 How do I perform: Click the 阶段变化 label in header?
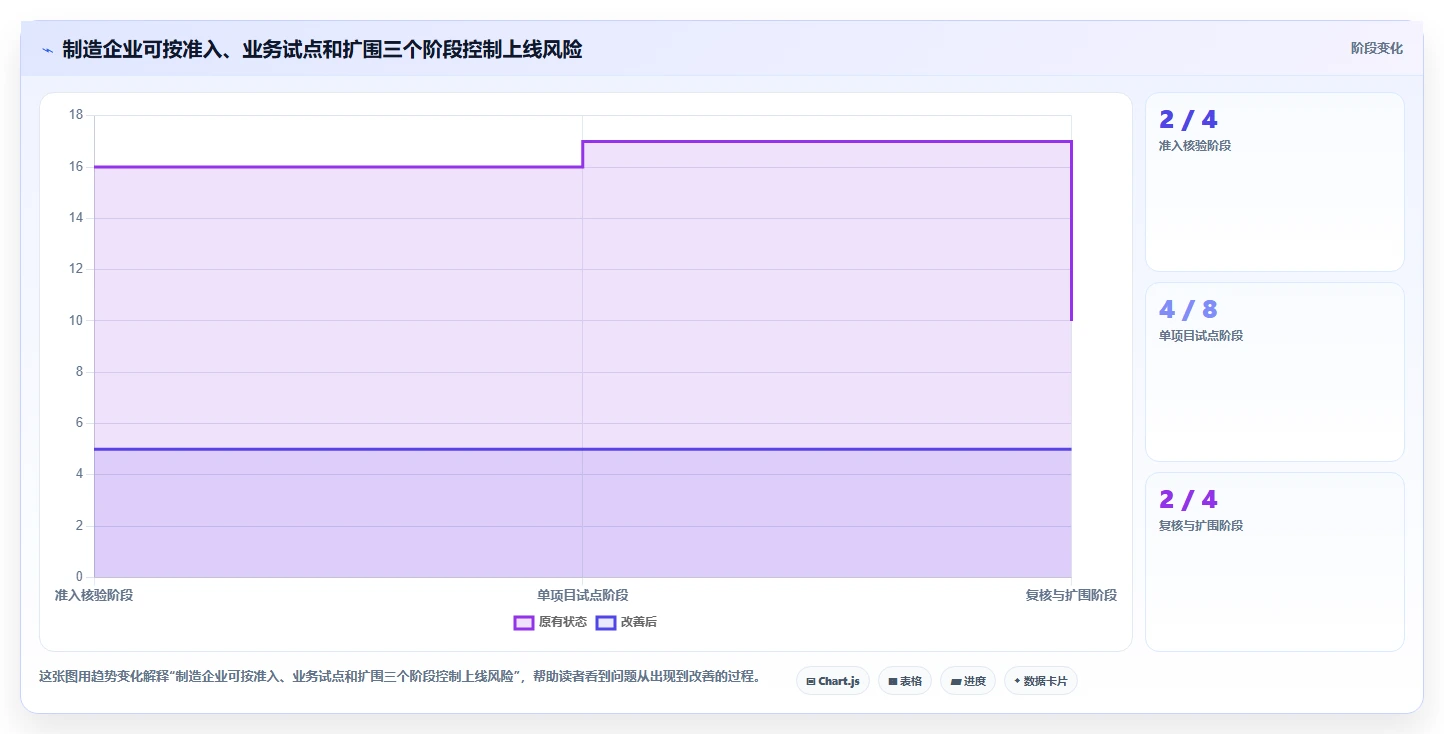click(1376, 48)
